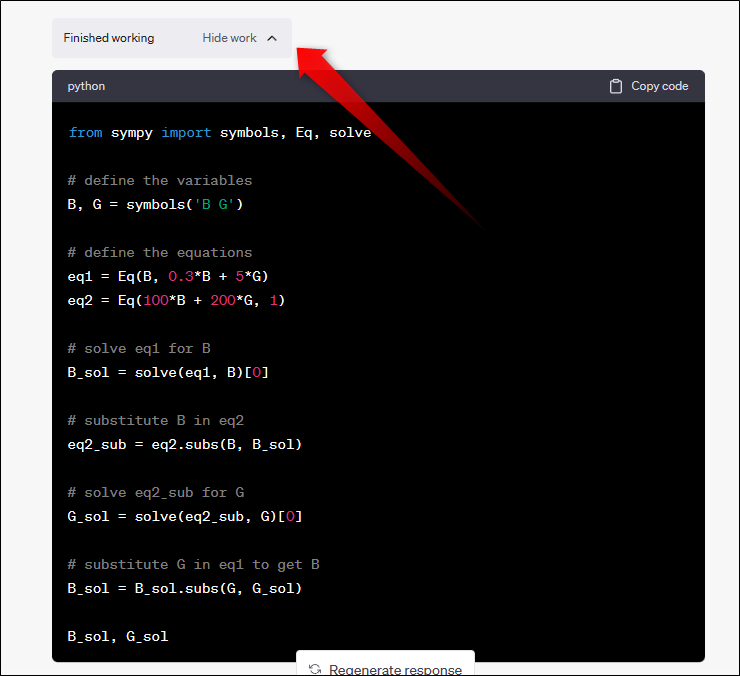The image size is (740, 676).
Task: Click the '# solve eq2_sub for G' comment
Action: (156, 493)
